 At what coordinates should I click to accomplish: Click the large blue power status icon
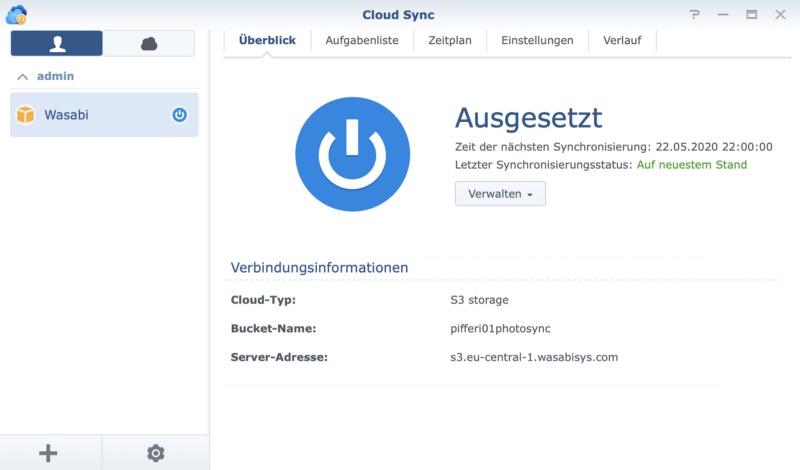point(353,154)
